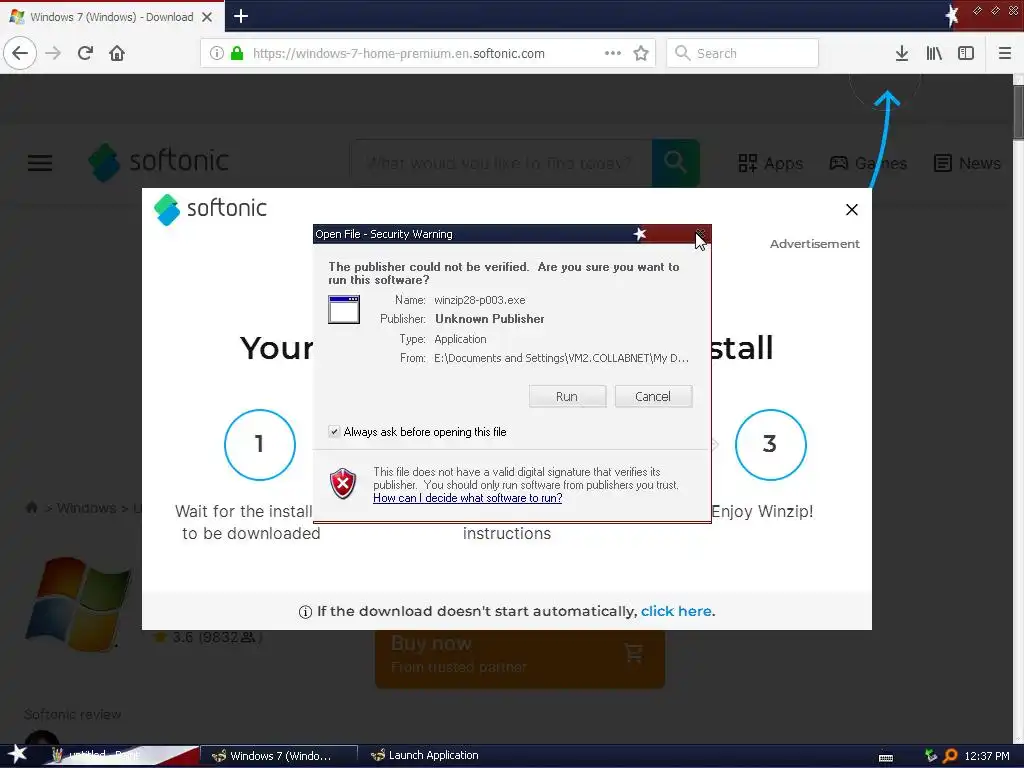Click Unknown Publisher text
Image resolution: width=1024 pixels, height=768 pixels.
490,319
